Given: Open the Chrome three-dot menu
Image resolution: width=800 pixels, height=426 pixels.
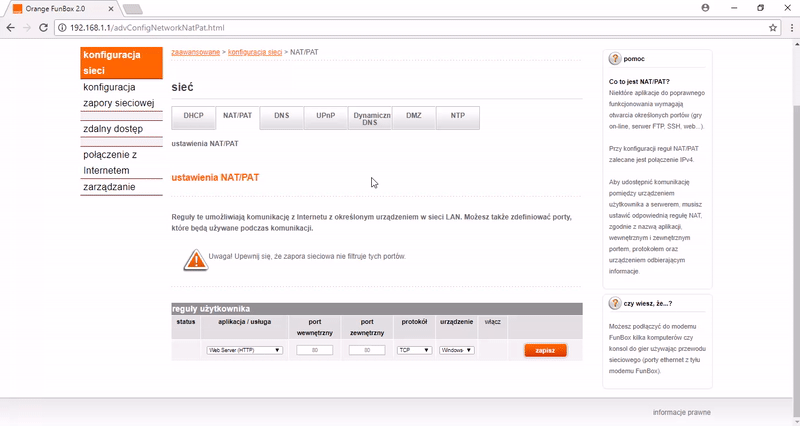Looking at the screenshot, I should coord(789,28).
